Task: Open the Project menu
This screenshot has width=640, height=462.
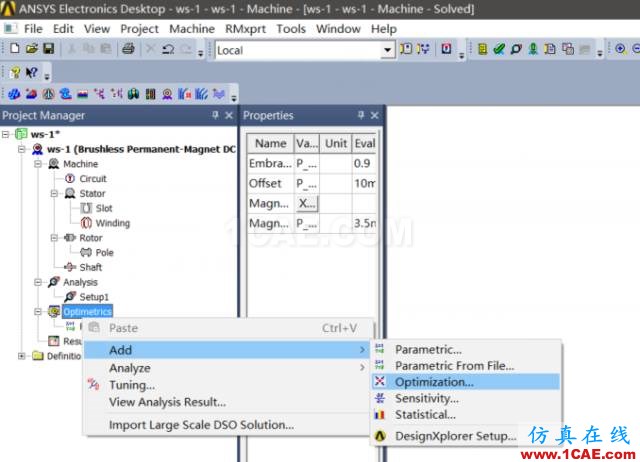Action: coord(139,29)
